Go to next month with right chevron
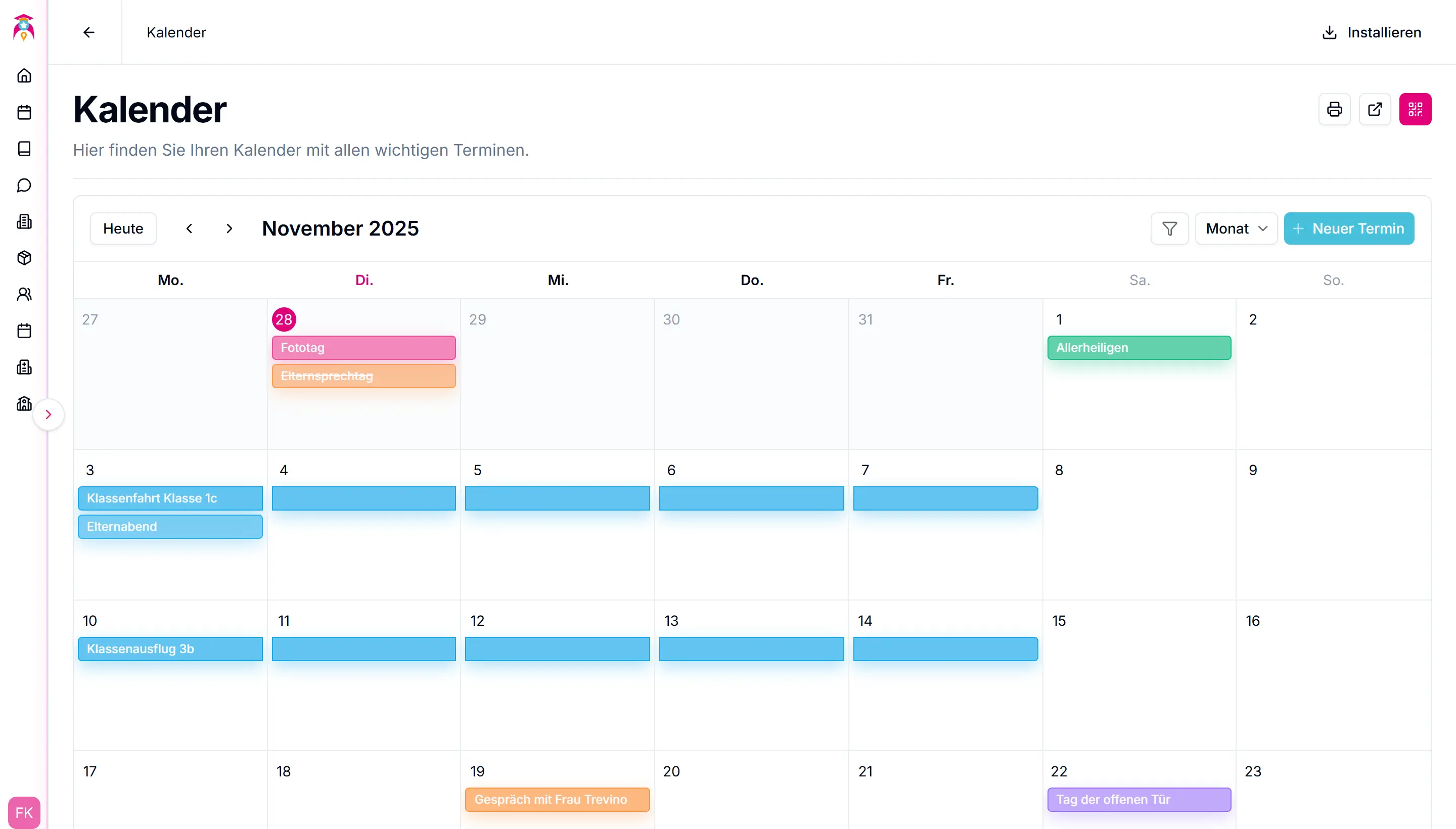 tap(230, 229)
